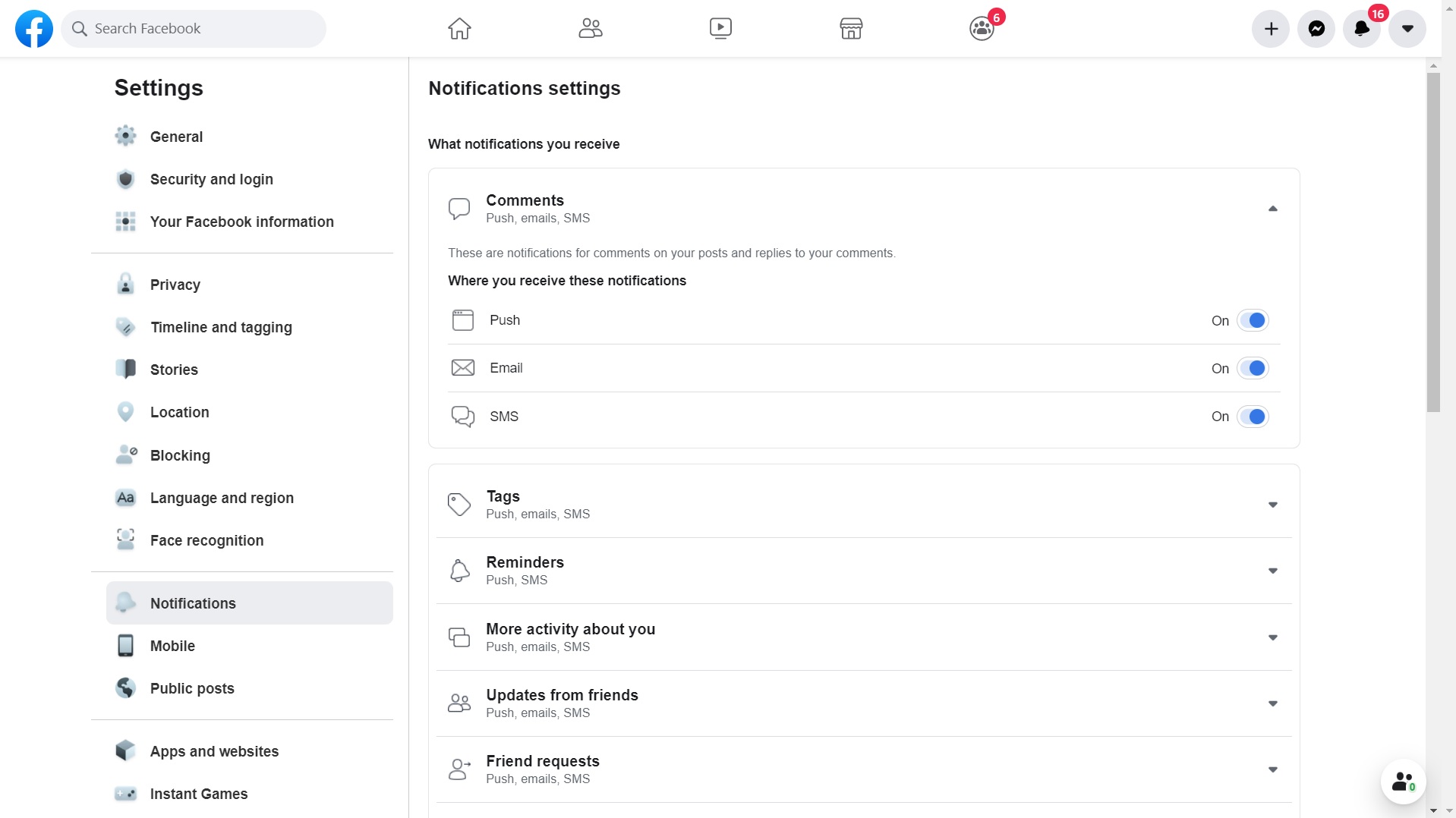This screenshot has width=1456, height=818.
Task: Select Privacy in the settings sidebar
Action: tap(175, 285)
